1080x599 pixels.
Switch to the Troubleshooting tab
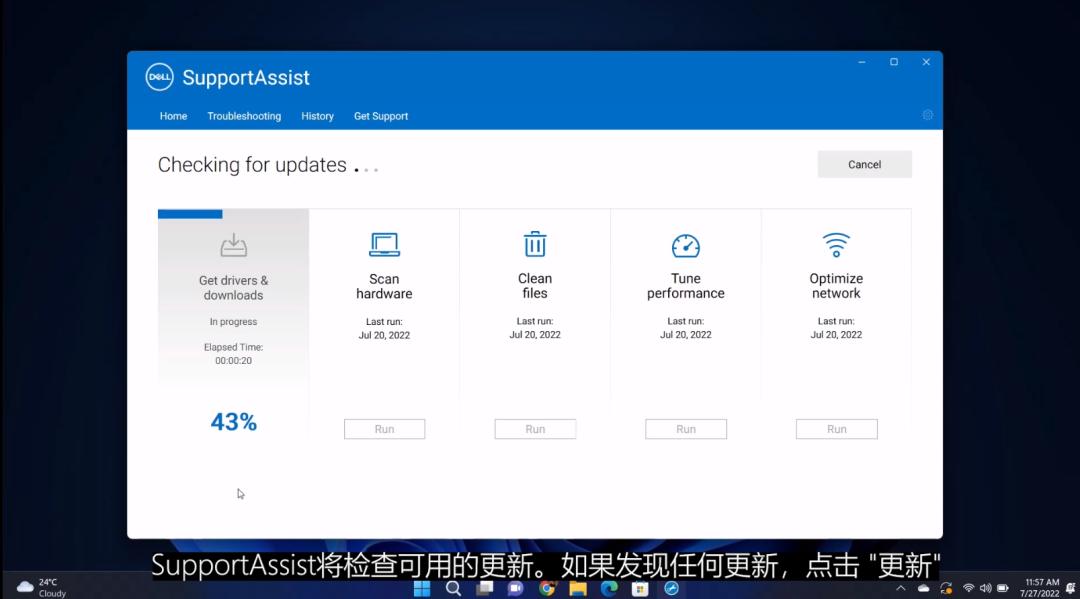tap(244, 116)
